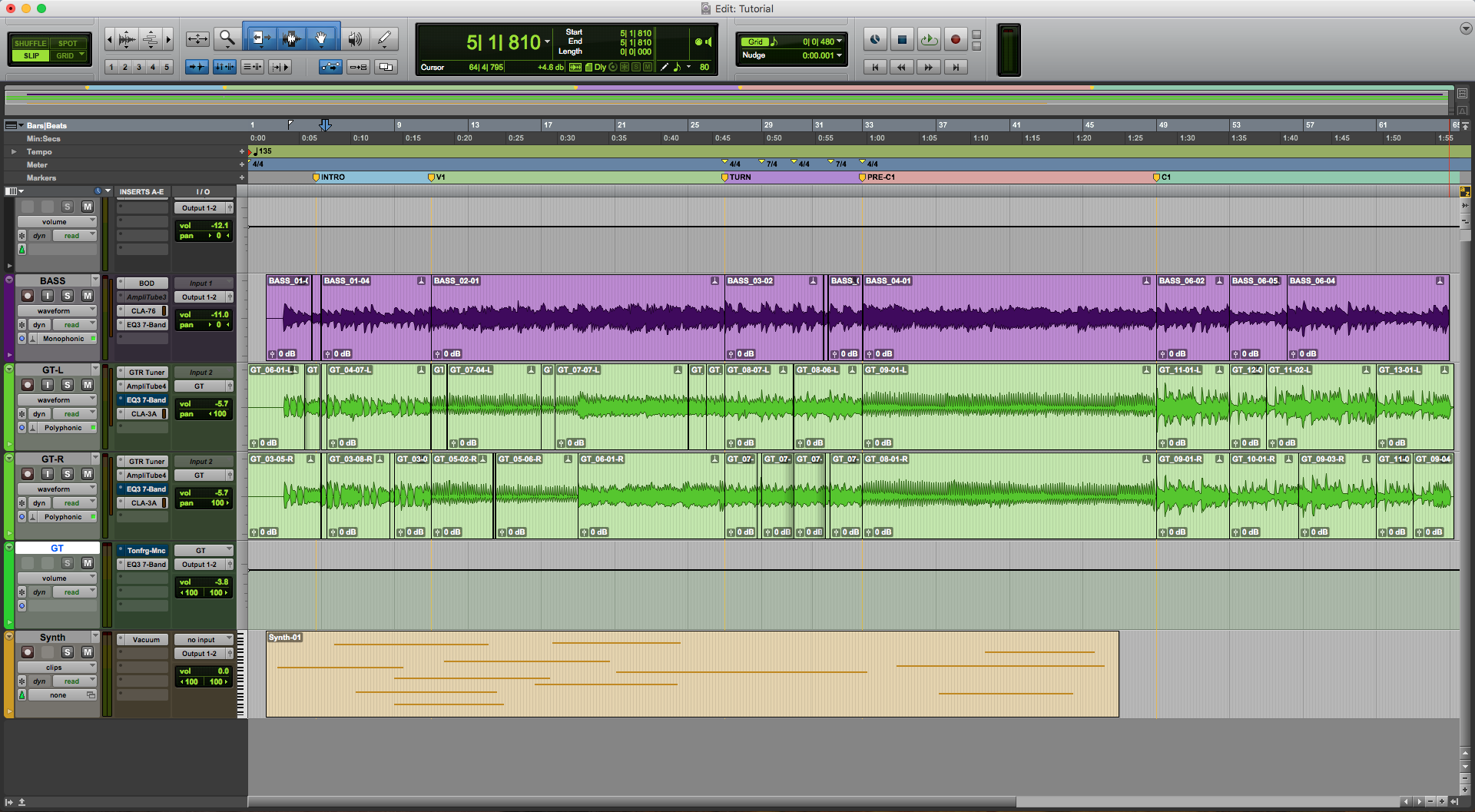Open GT-L automation mode 'read' dropdown
This screenshot has width=1475, height=812.
pyautogui.click(x=75, y=414)
